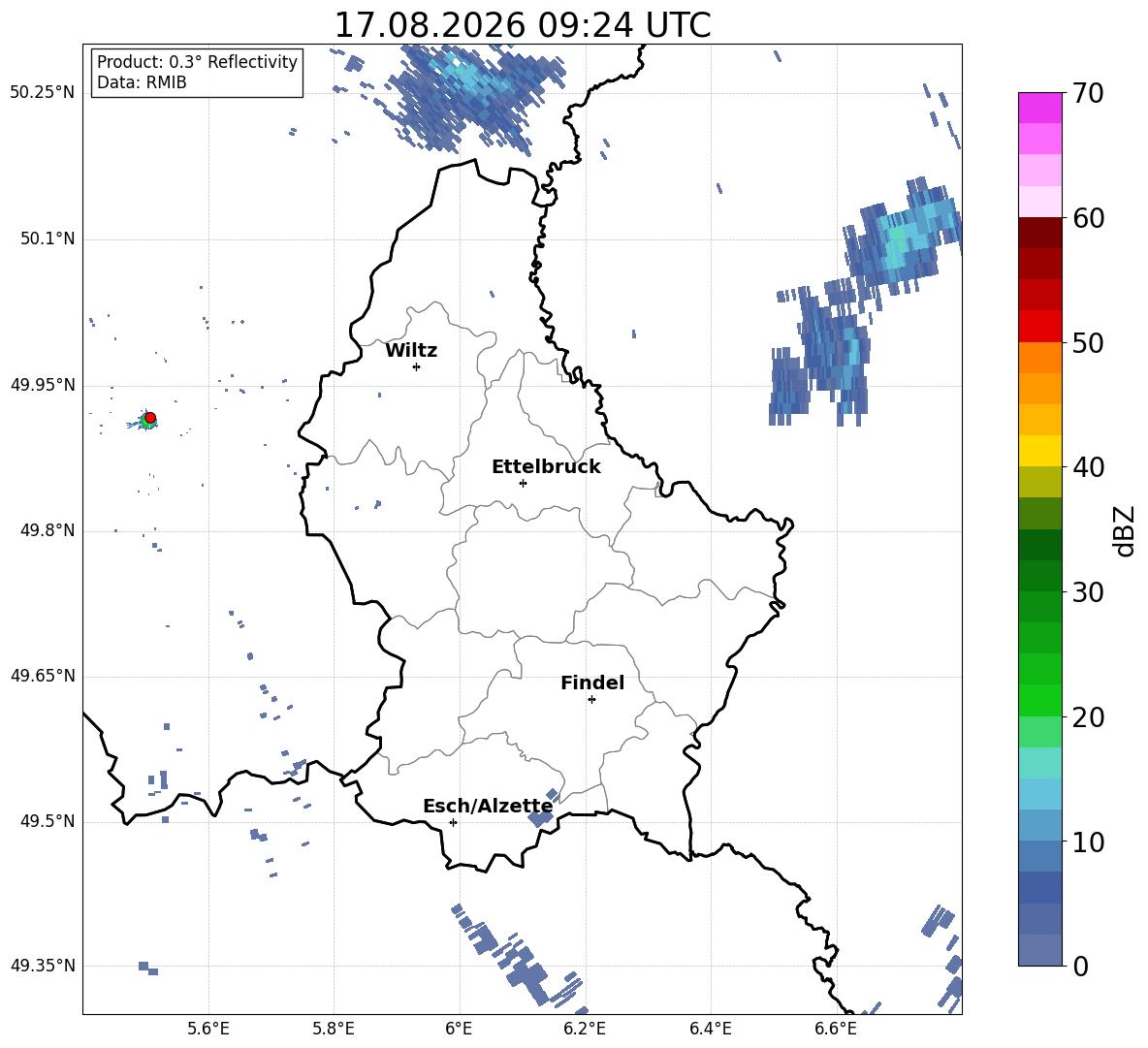
Task: Click the dBZ colorbar axis label
Action: (1126, 530)
